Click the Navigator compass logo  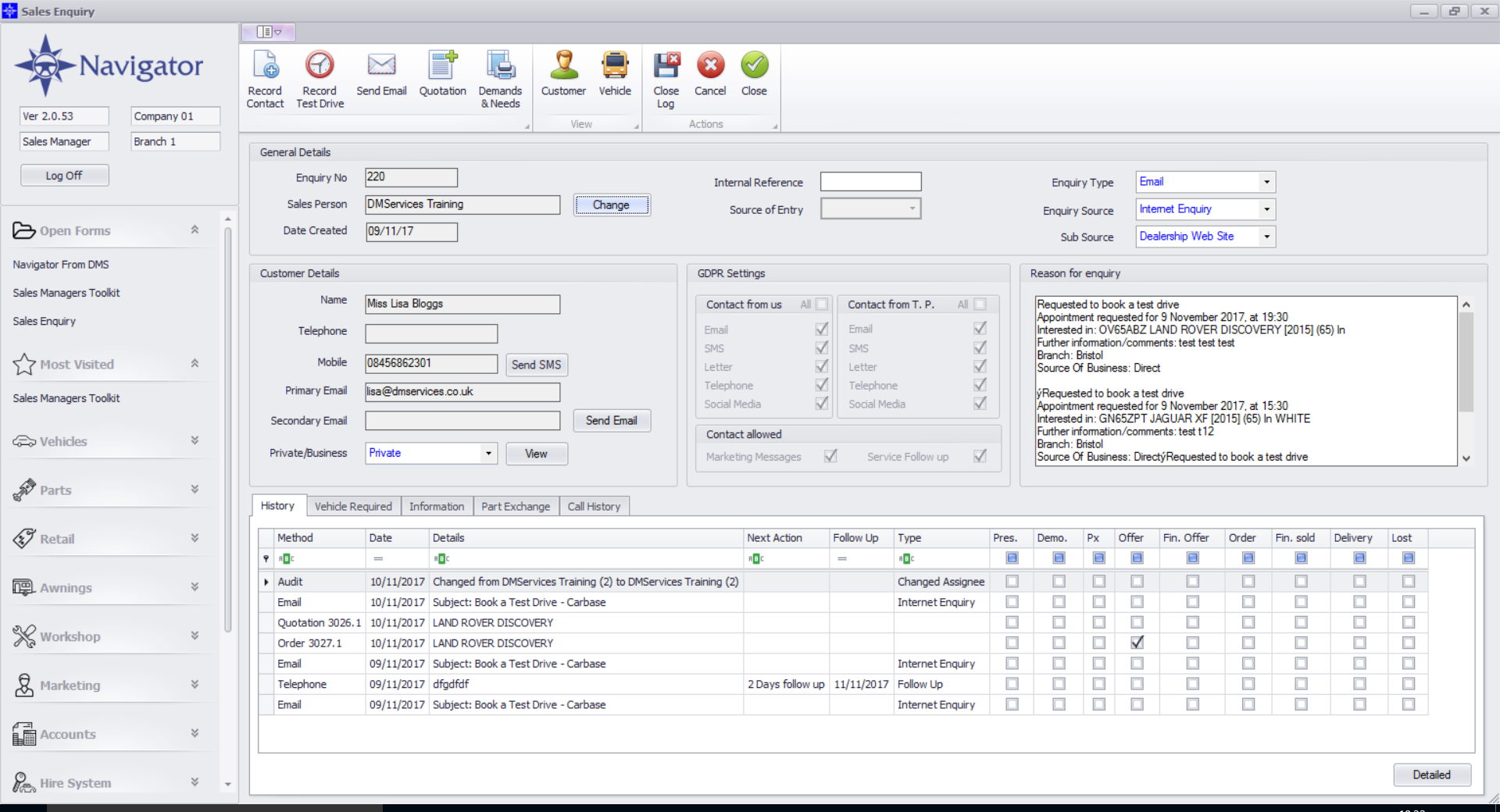point(45,66)
